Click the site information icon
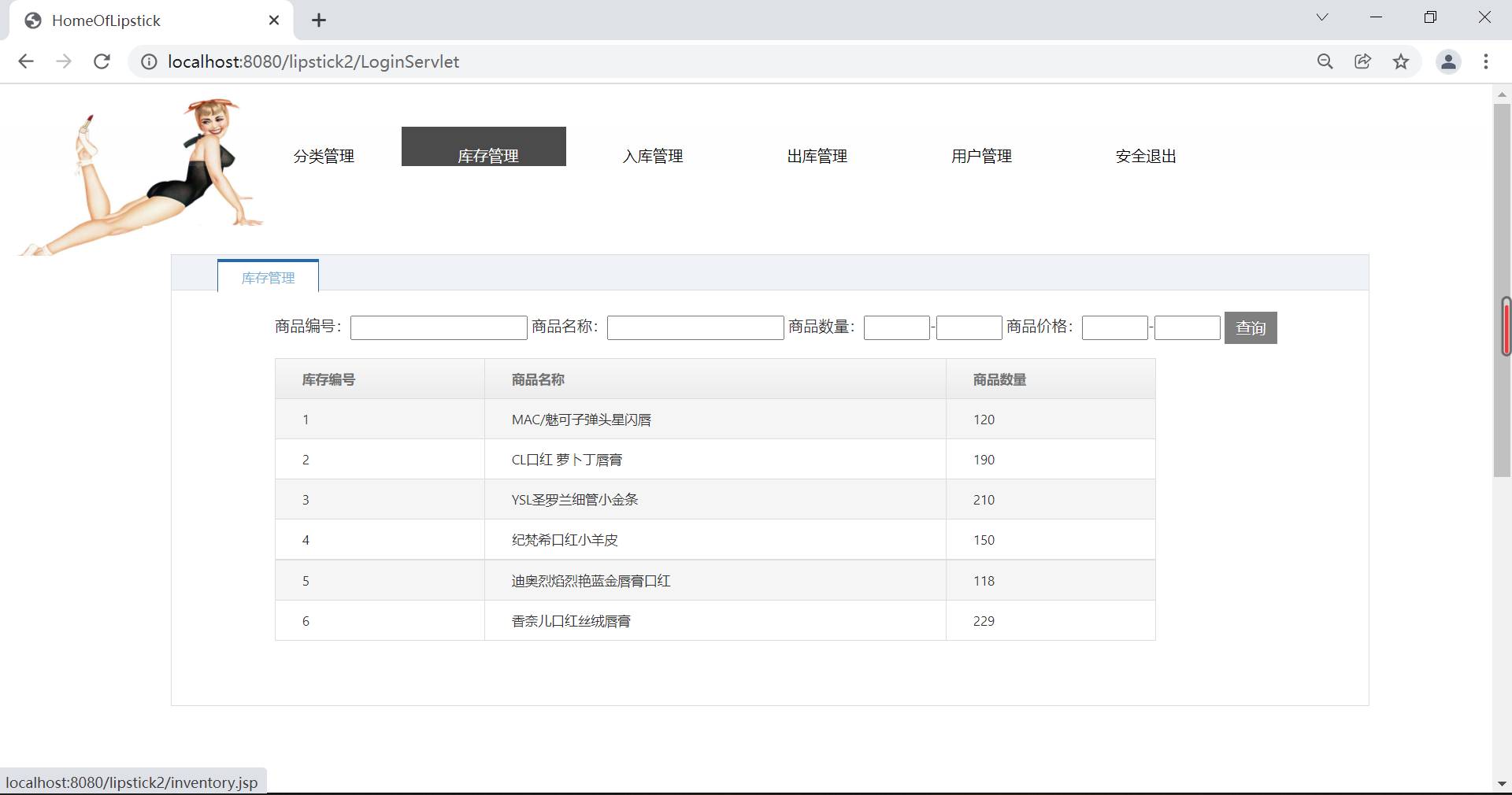Viewport: 1512px width, 795px height. (149, 61)
